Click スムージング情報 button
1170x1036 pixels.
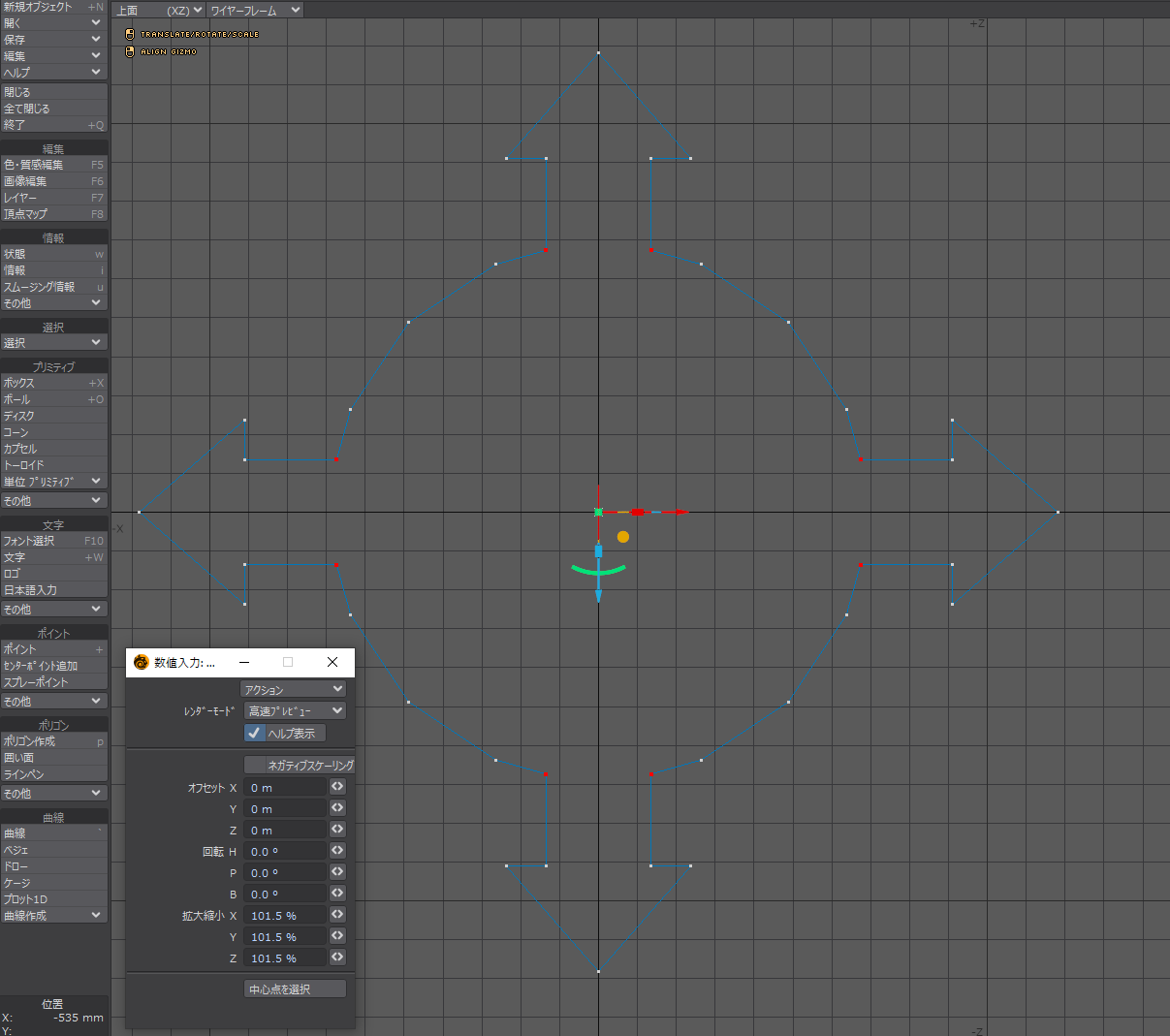tap(53, 287)
